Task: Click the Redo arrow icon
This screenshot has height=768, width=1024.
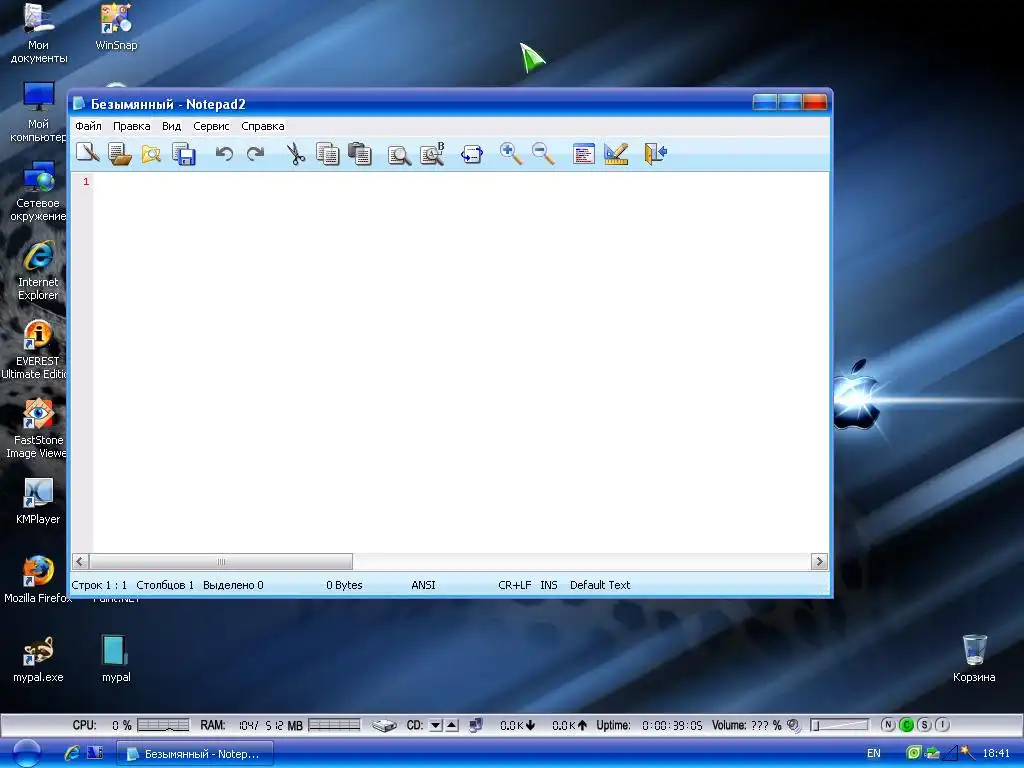Action: 255,153
